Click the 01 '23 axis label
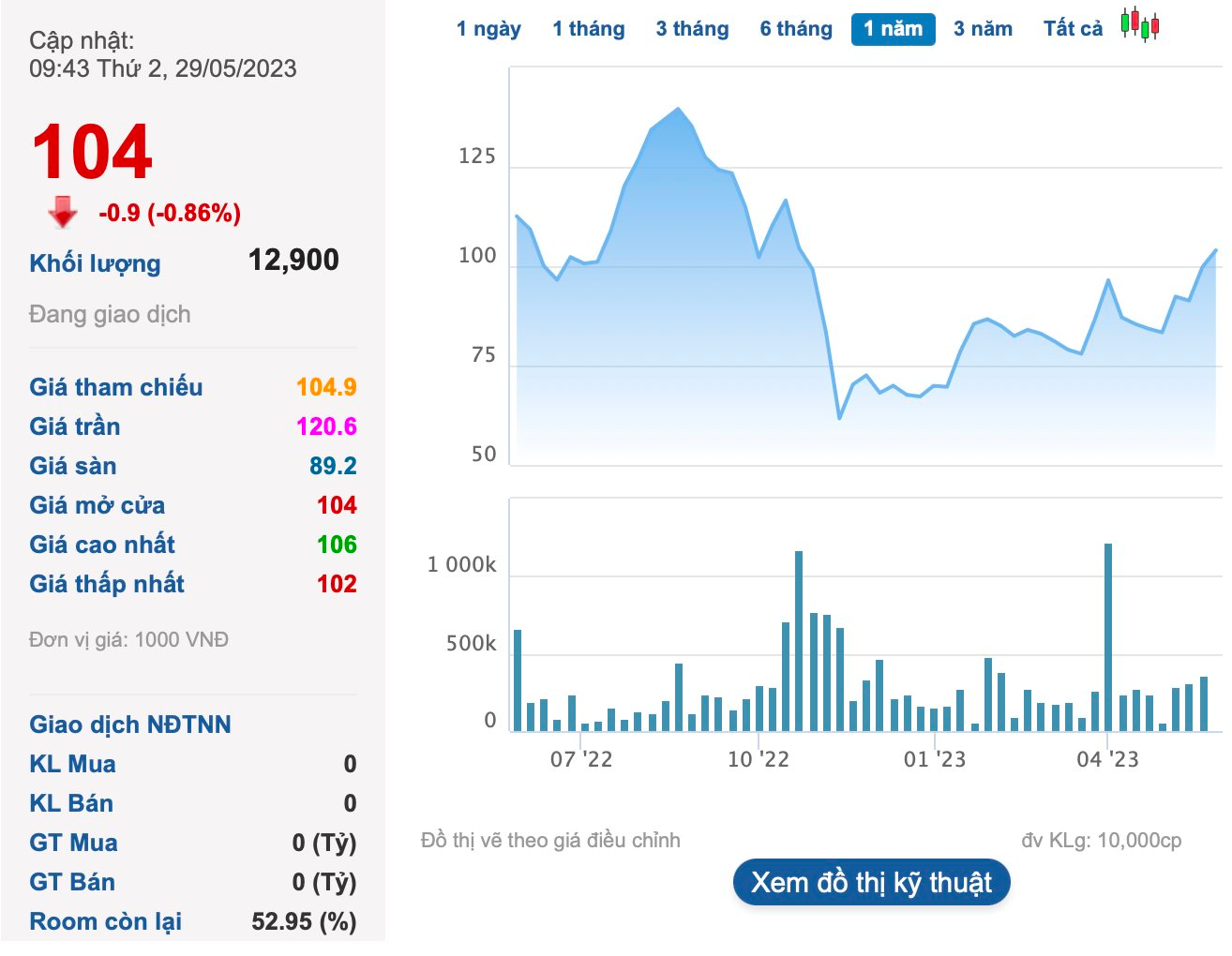 click(935, 759)
